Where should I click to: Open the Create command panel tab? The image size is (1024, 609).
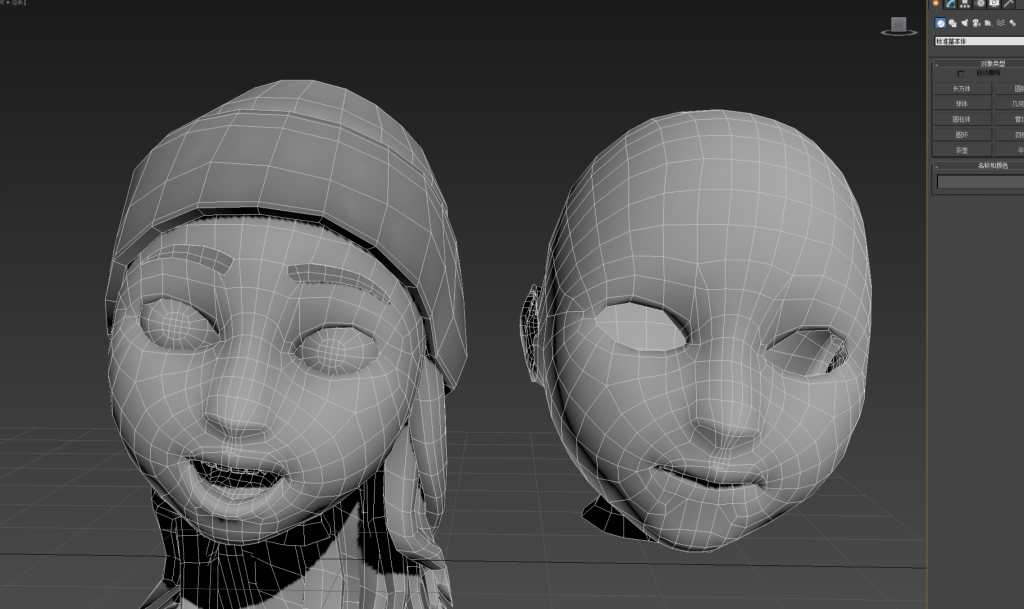click(936, 4)
